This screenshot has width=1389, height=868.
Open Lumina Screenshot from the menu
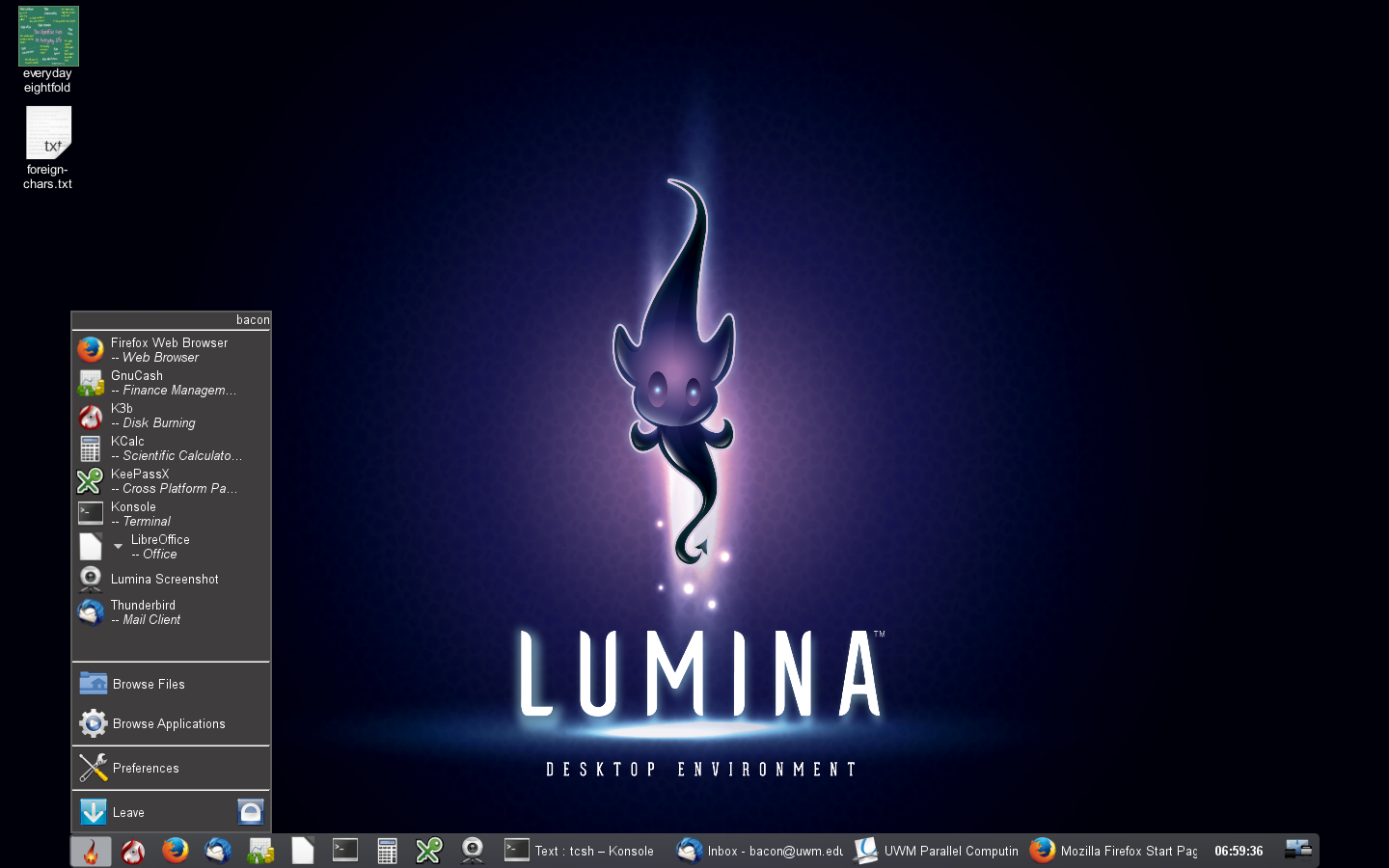pos(171,580)
